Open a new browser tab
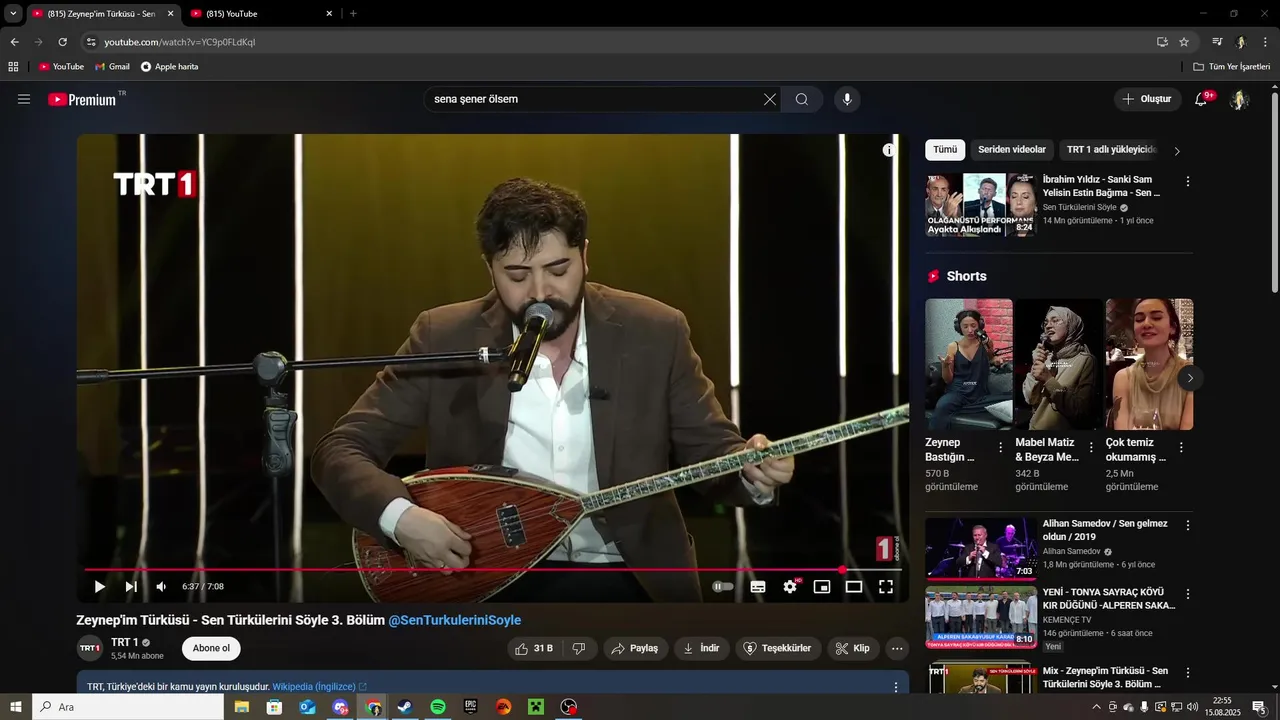 tap(353, 14)
